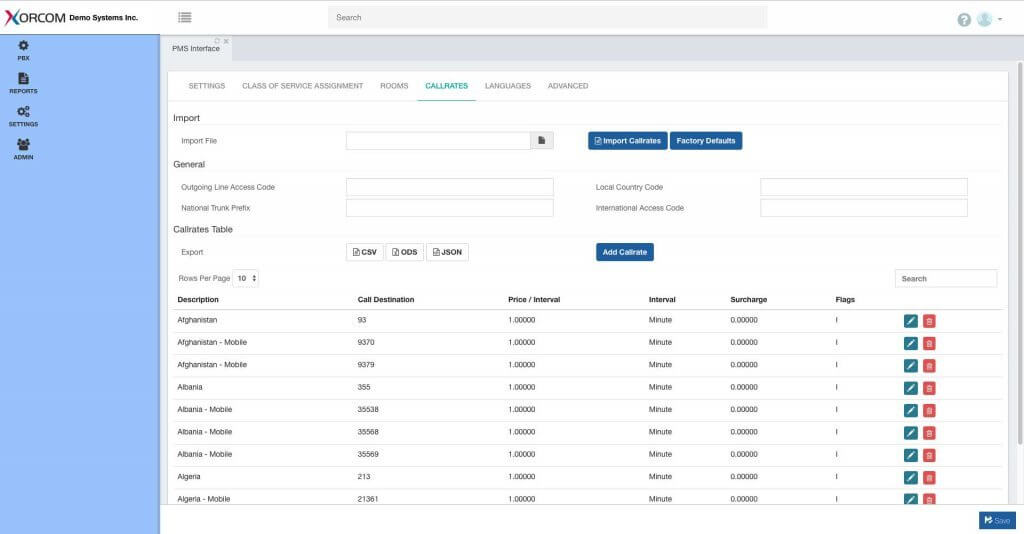Open the user profile dropdown
The height and width of the screenshot is (534, 1024).
pyautogui.click(x=990, y=19)
